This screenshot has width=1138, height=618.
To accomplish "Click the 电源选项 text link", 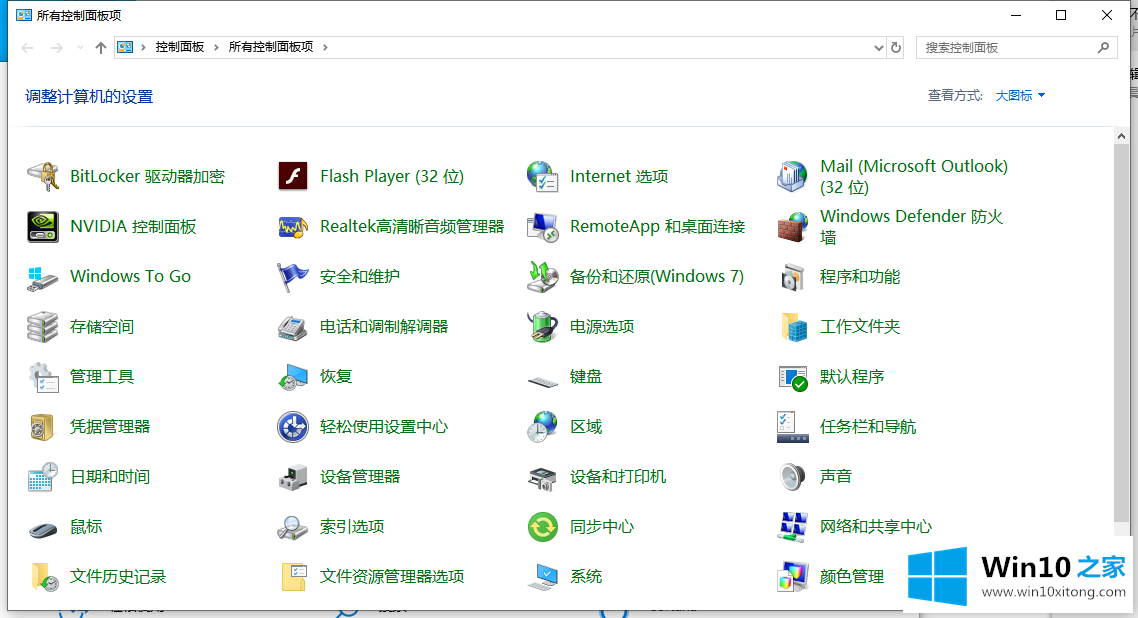I will pos(602,326).
